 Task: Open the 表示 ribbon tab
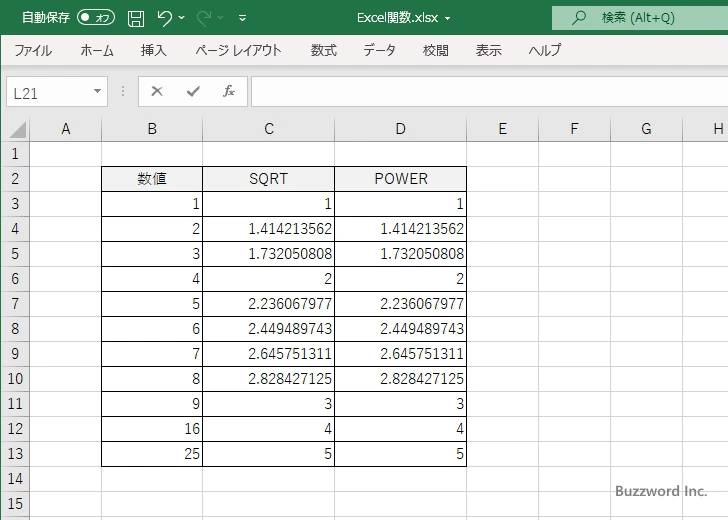(488, 50)
